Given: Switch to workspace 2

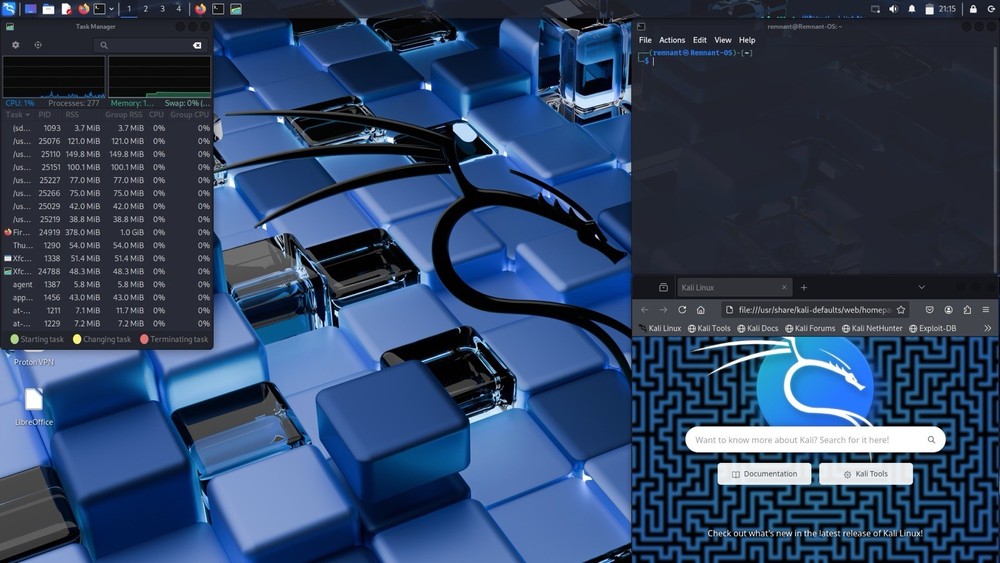Looking at the screenshot, I should tap(145, 9).
